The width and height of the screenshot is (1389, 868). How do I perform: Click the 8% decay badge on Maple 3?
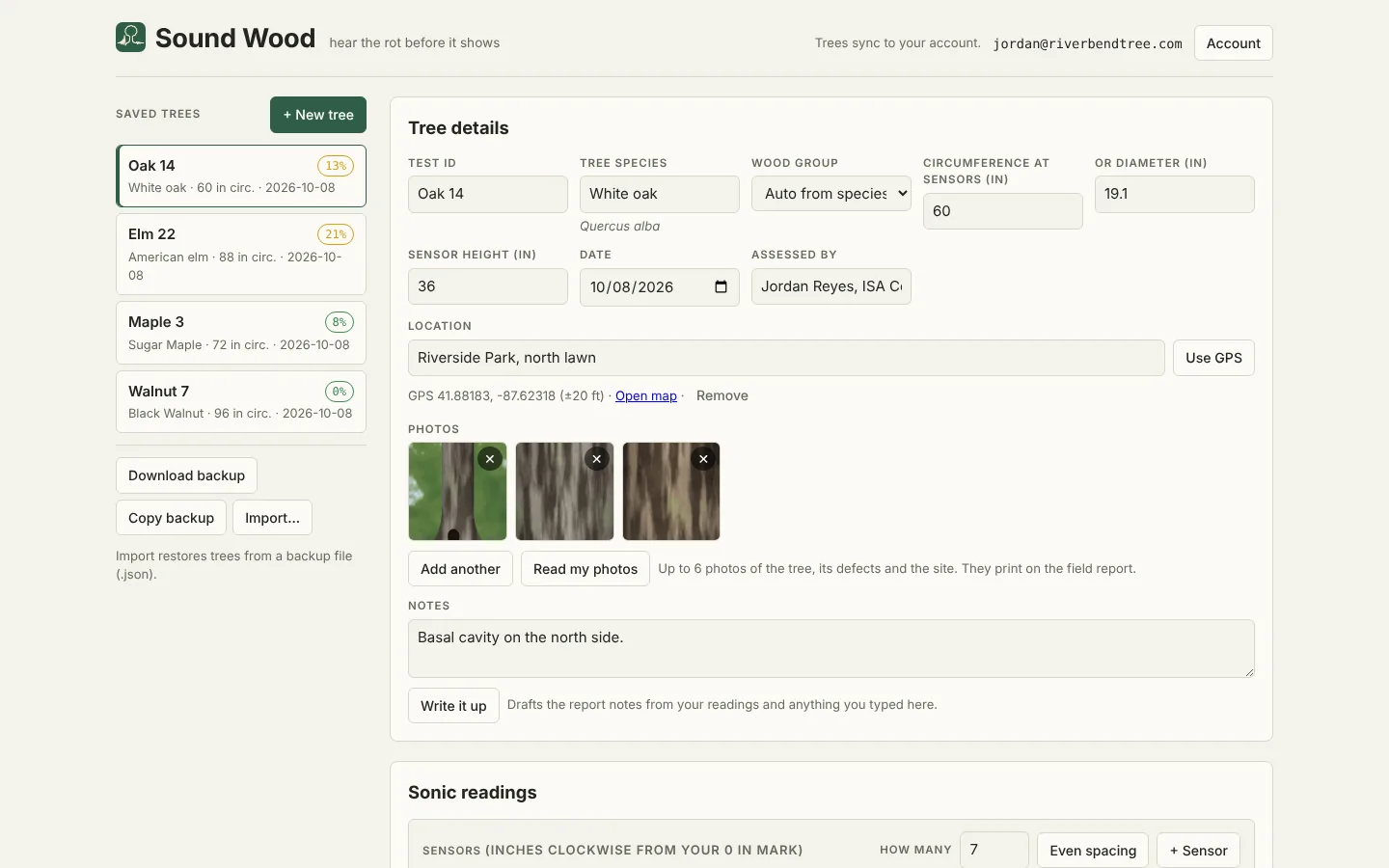coord(340,322)
